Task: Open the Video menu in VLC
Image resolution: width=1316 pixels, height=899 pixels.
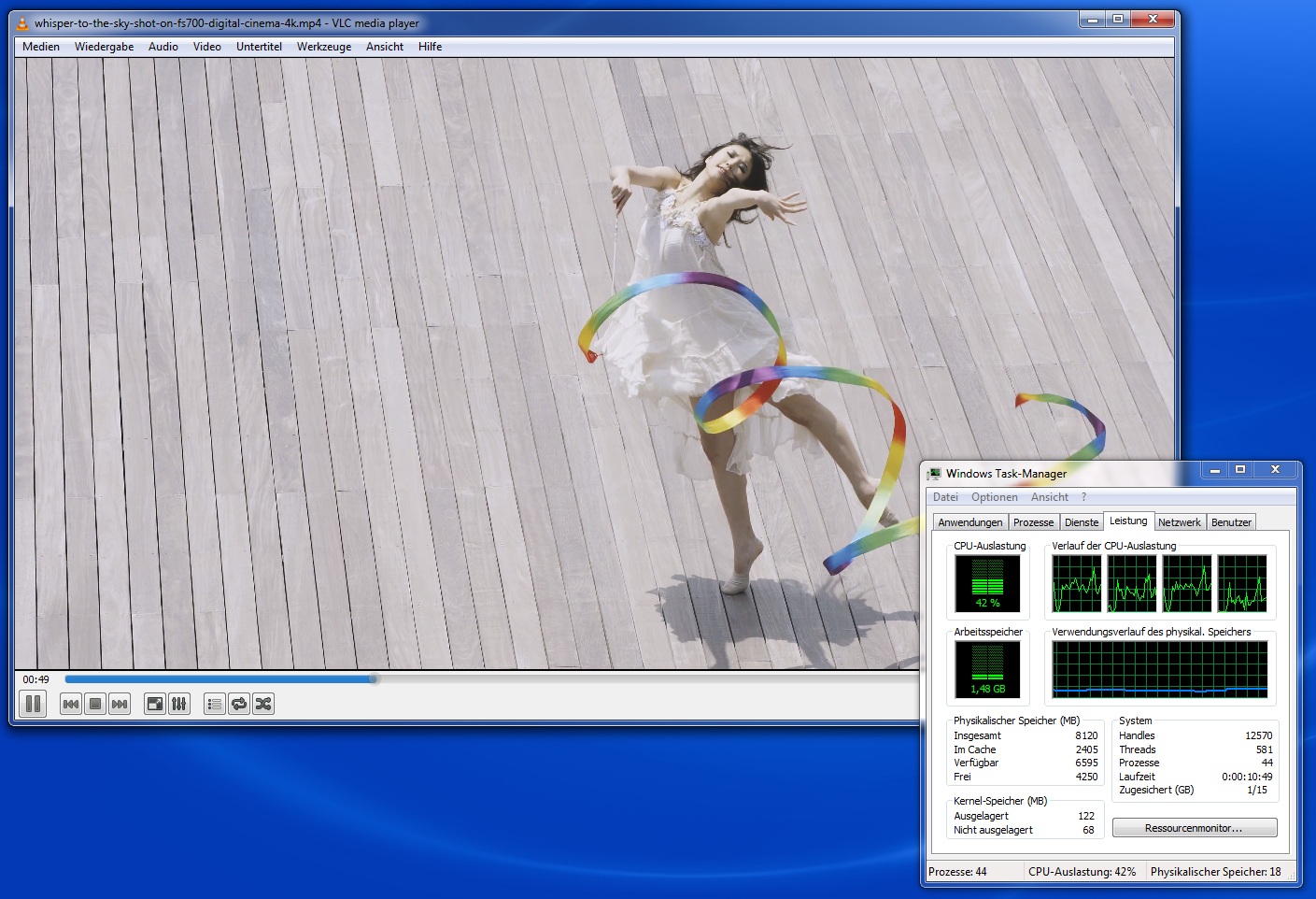Action: 207,47
